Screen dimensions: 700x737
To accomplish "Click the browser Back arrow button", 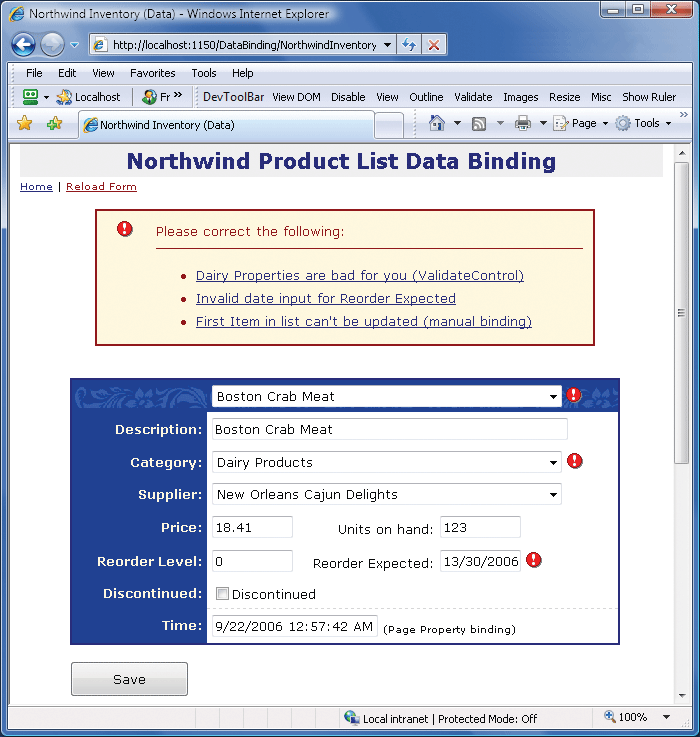I will [24, 45].
